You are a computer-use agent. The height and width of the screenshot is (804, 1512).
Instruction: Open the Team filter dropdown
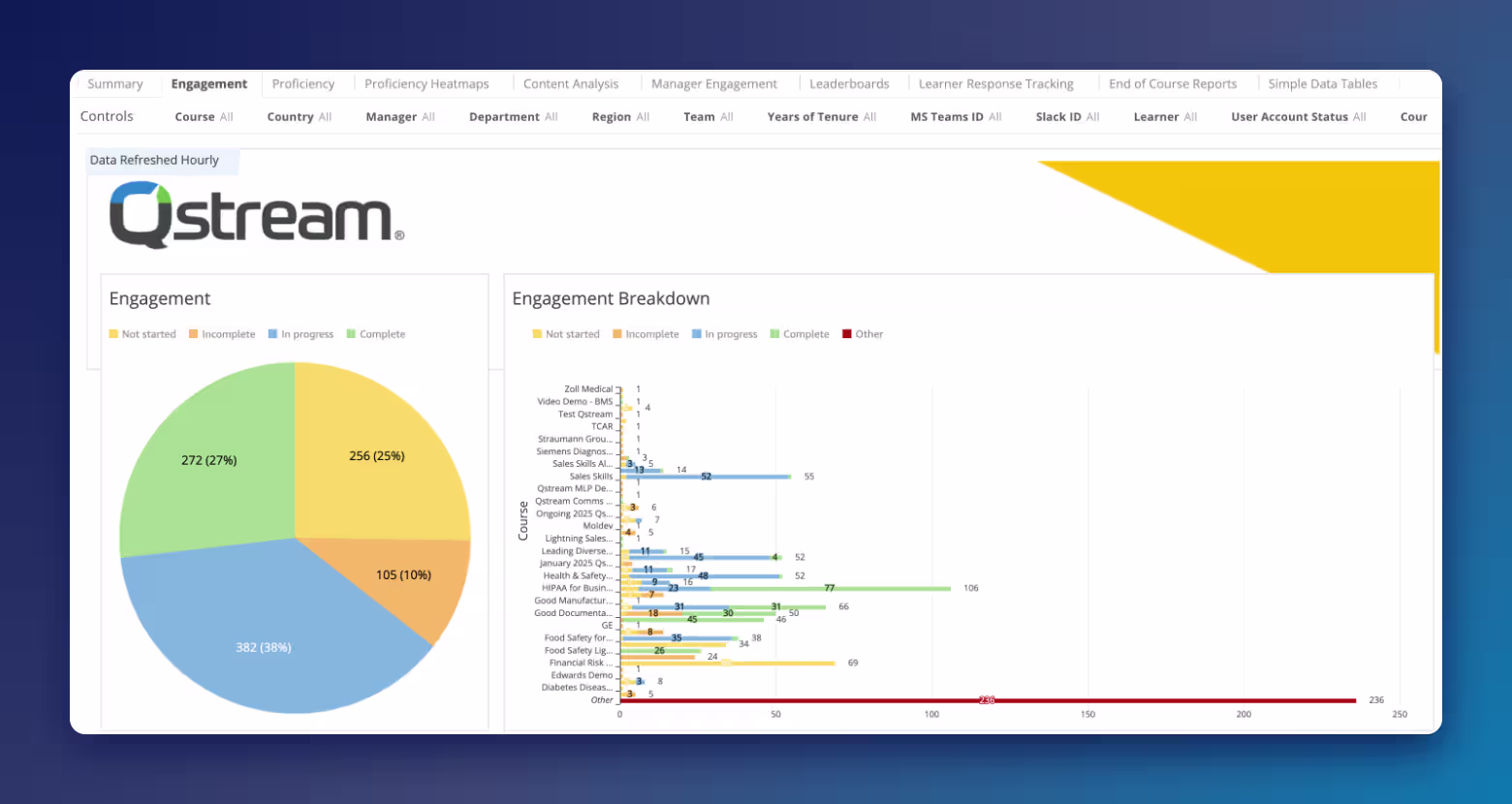[709, 117]
